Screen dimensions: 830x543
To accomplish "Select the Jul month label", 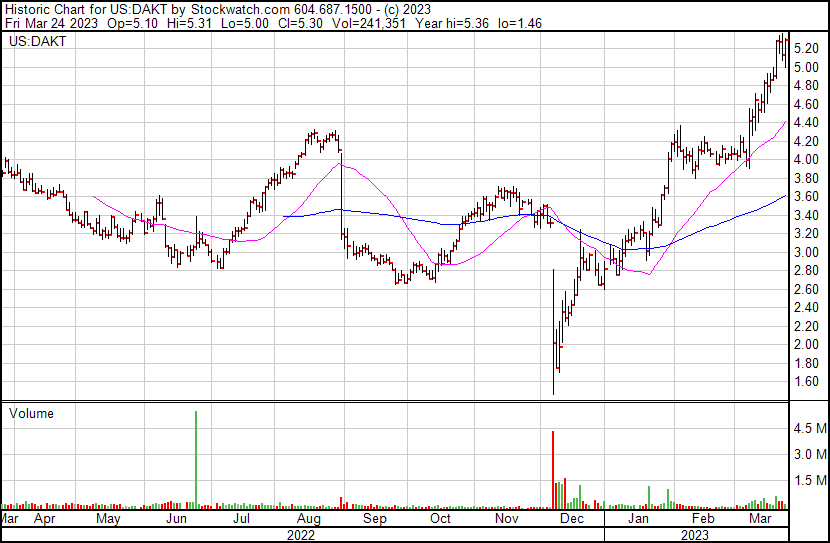I will 241,519.
